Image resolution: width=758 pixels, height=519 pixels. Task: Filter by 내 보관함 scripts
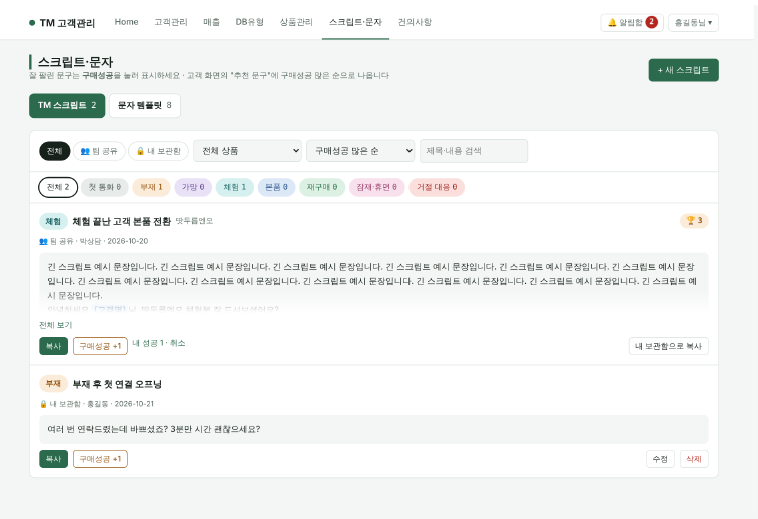click(x=159, y=151)
